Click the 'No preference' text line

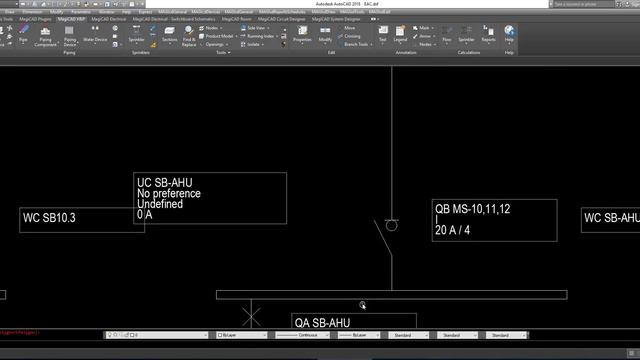(169, 193)
